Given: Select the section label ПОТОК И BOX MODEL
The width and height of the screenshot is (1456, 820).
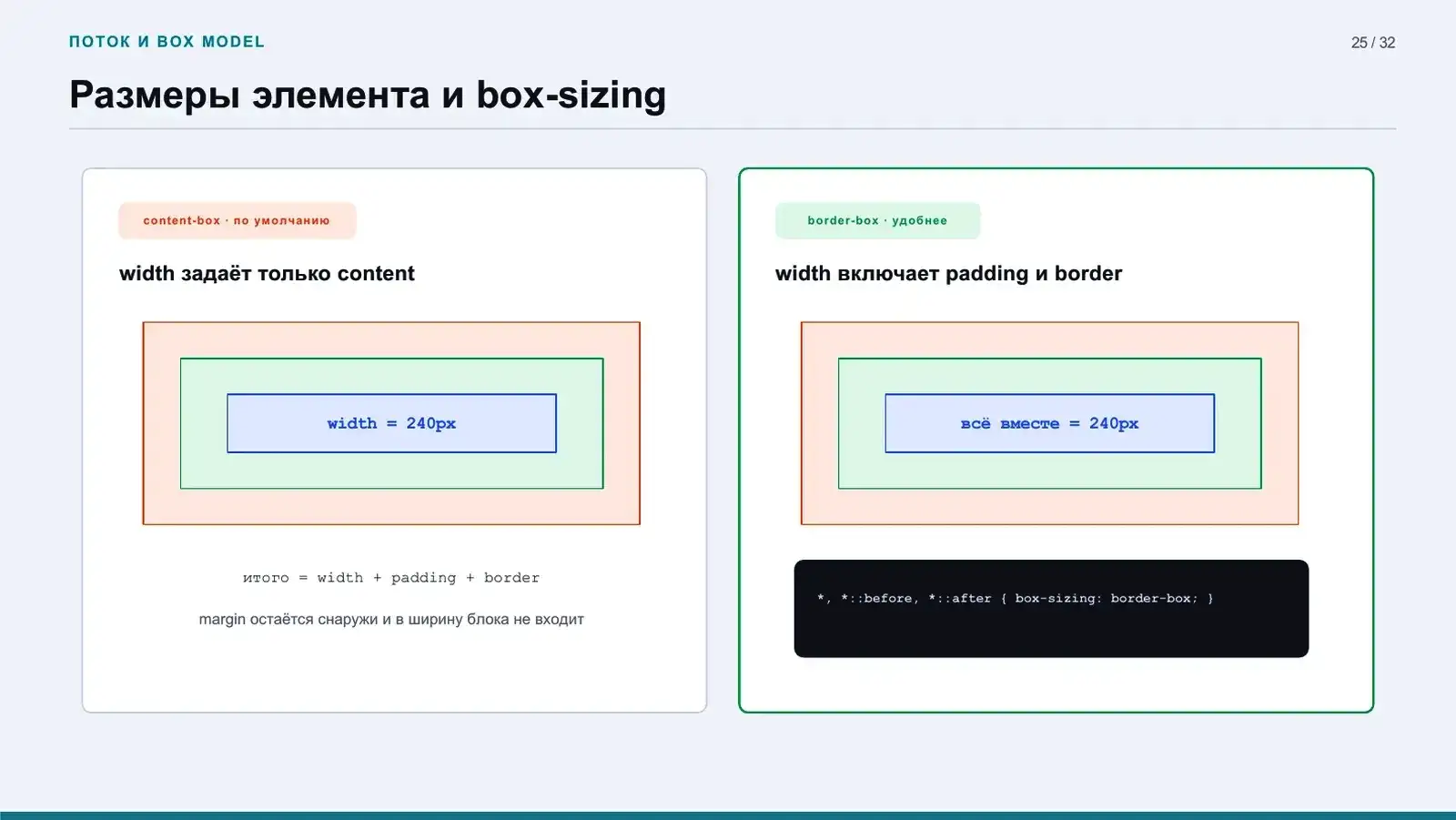Looking at the screenshot, I should coord(167,42).
